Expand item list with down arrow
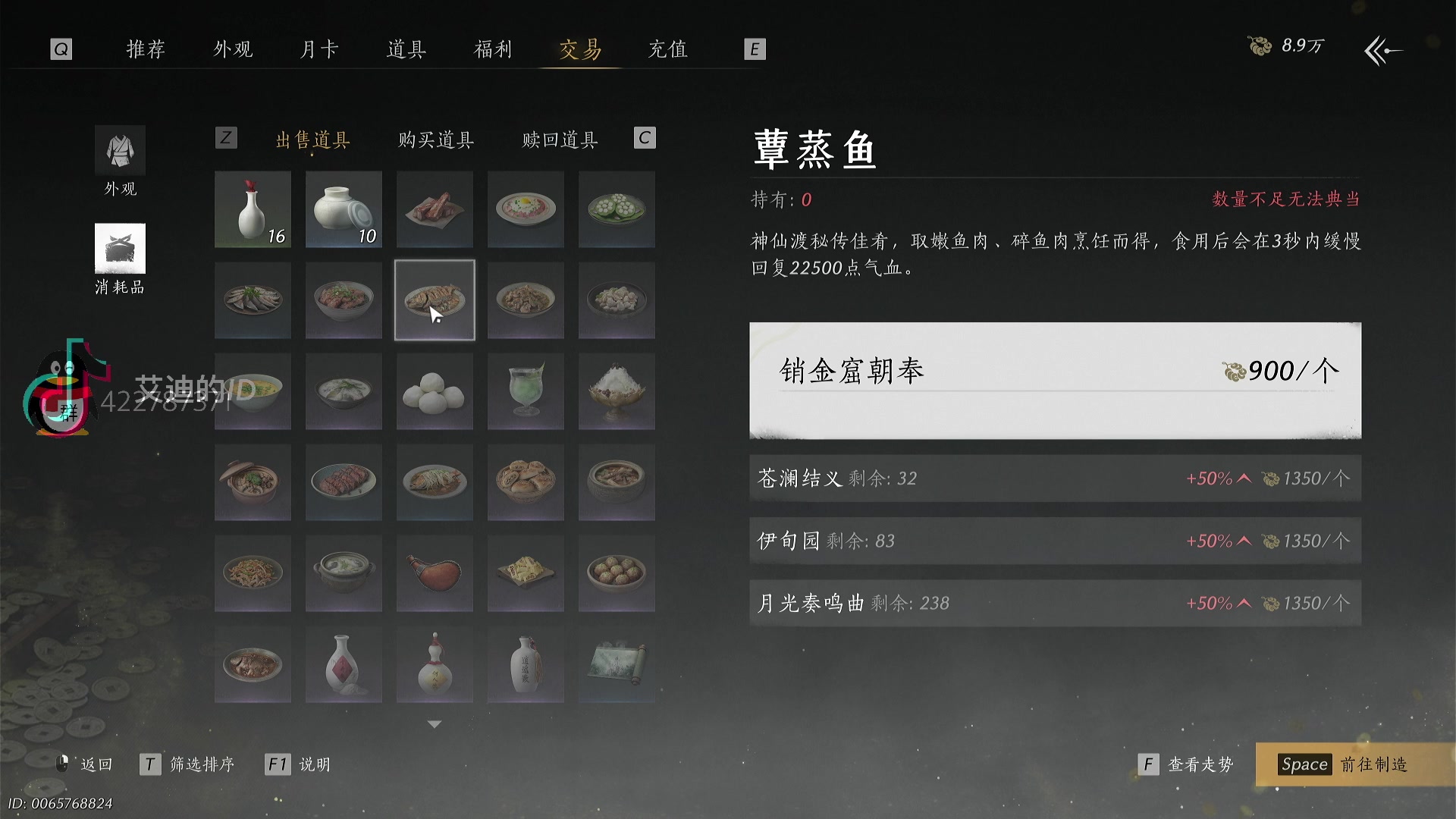 435,724
